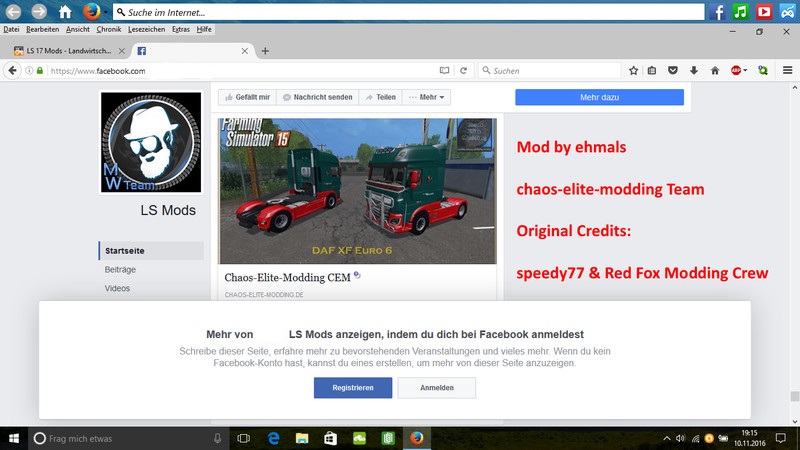Image resolution: width=800 pixels, height=450 pixels.
Task: Open the Firefox hamburger menu
Action: 787,70
